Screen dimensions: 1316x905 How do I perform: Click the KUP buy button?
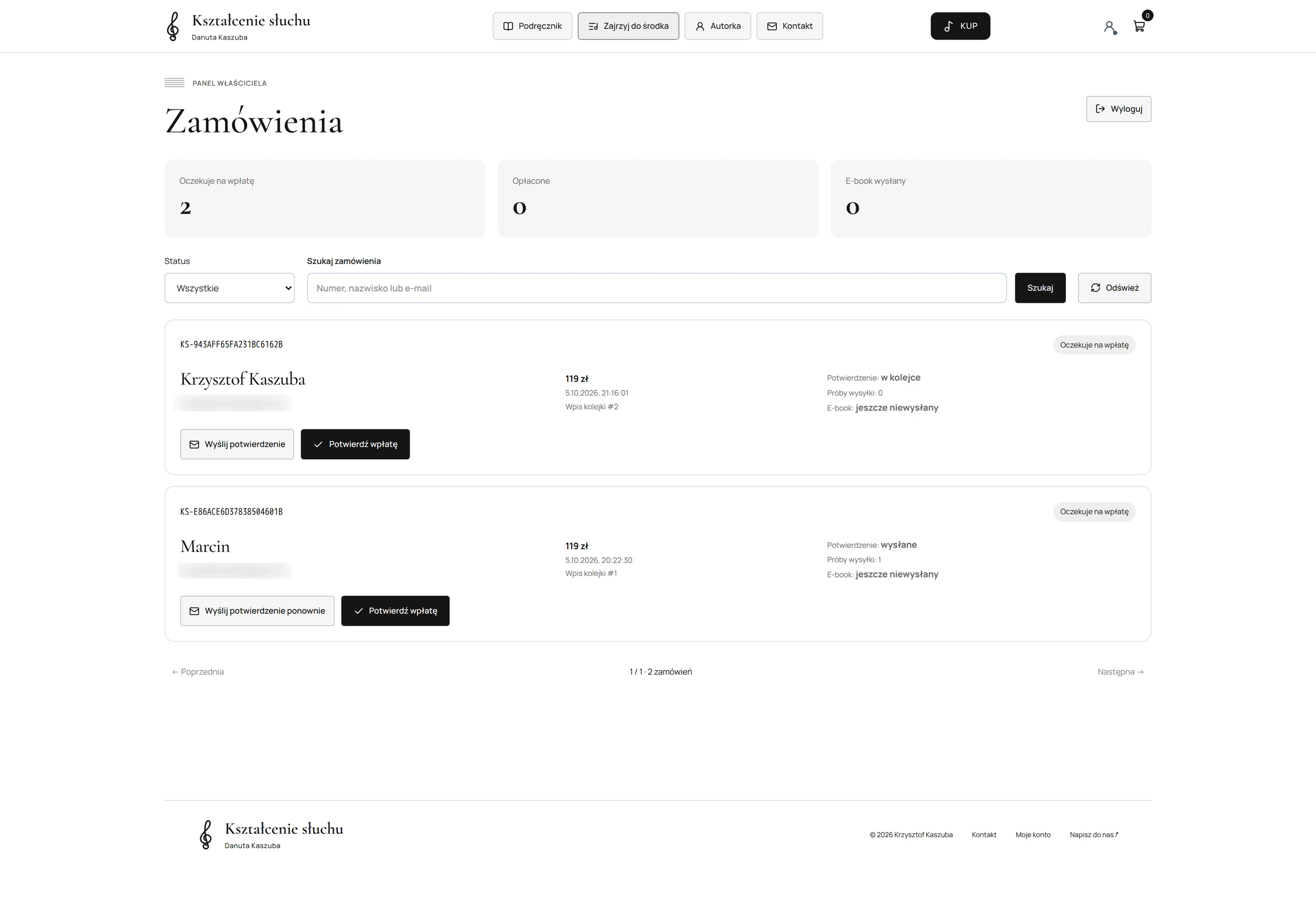click(960, 26)
